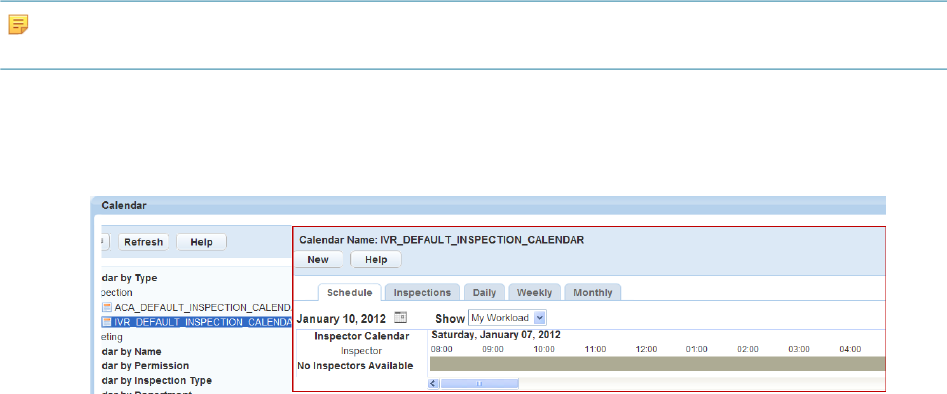Screen dimensions: 947x394
Task: Switch to the Inspections tab
Action: (x=422, y=292)
